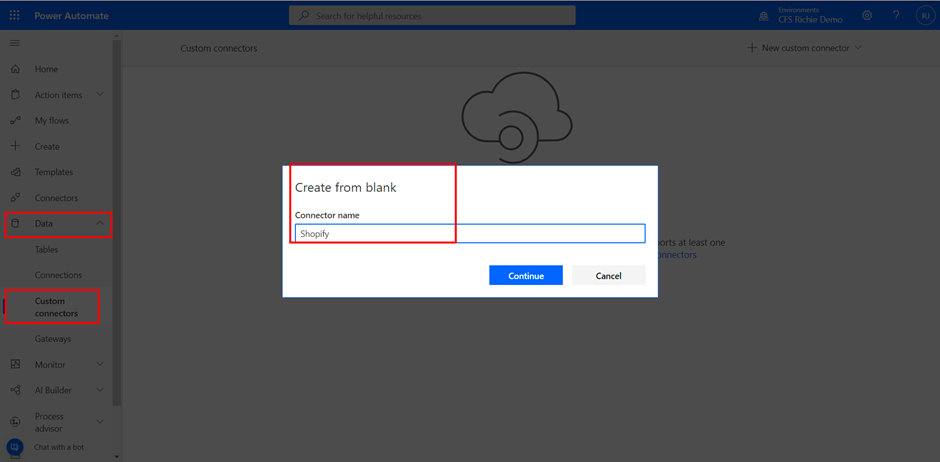The width and height of the screenshot is (940, 462).
Task: Expand the Process advisor chevron
Action: (100, 422)
